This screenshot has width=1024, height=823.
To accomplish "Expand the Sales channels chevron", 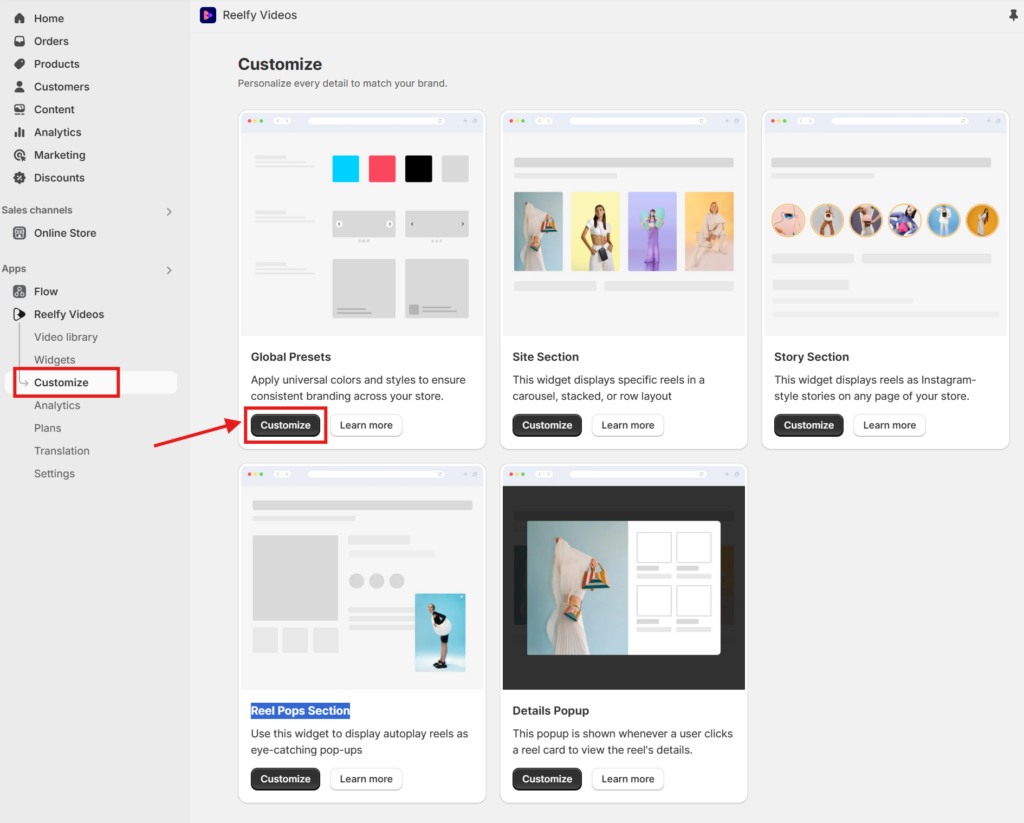I will tap(169, 212).
